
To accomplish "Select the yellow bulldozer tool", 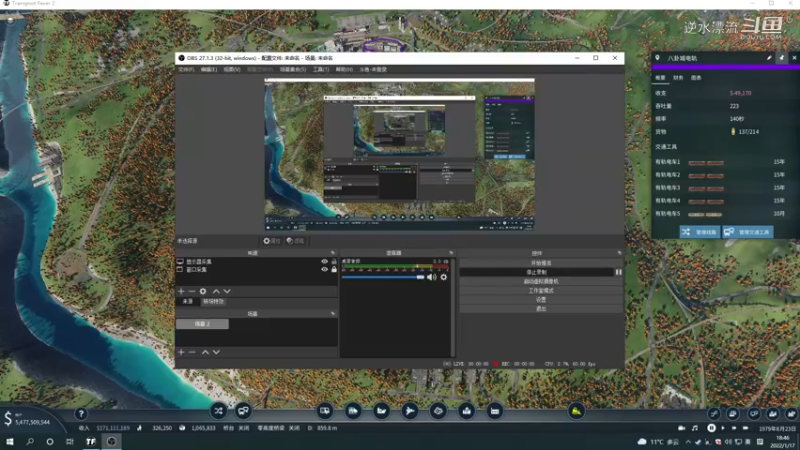I will [x=576, y=411].
